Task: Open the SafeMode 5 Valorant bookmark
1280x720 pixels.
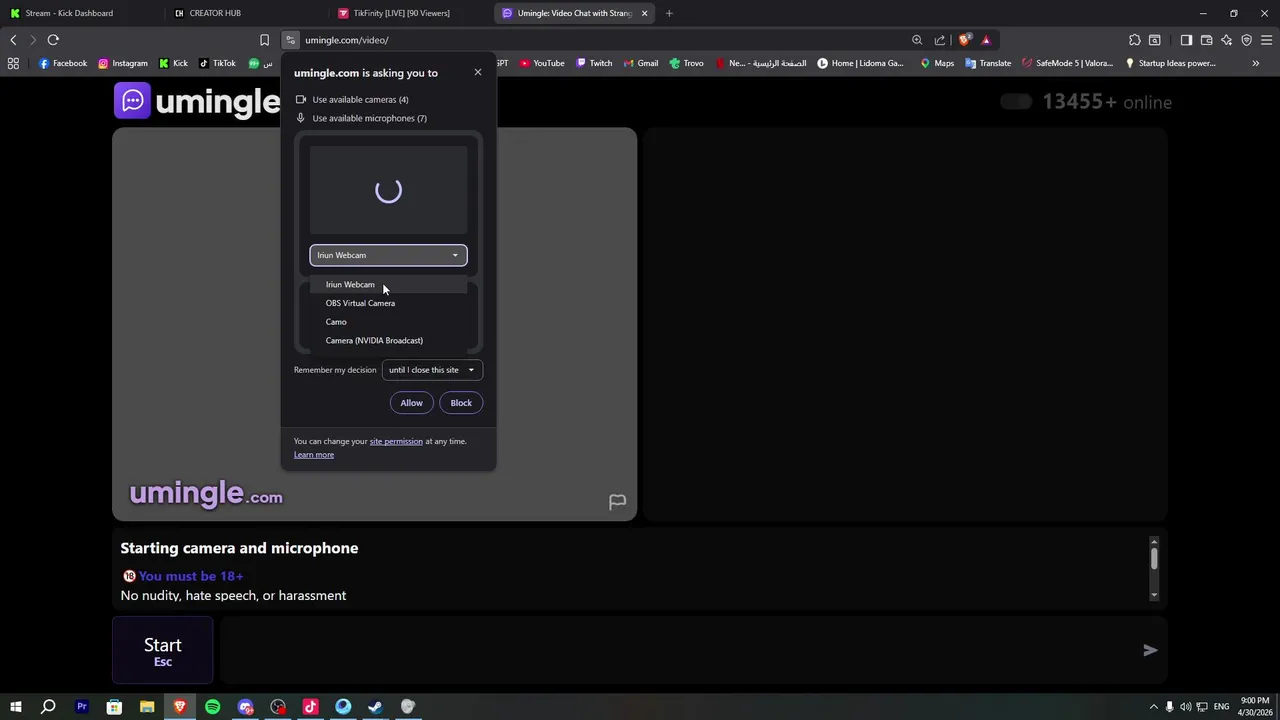Action: [x=1067, y=63]
